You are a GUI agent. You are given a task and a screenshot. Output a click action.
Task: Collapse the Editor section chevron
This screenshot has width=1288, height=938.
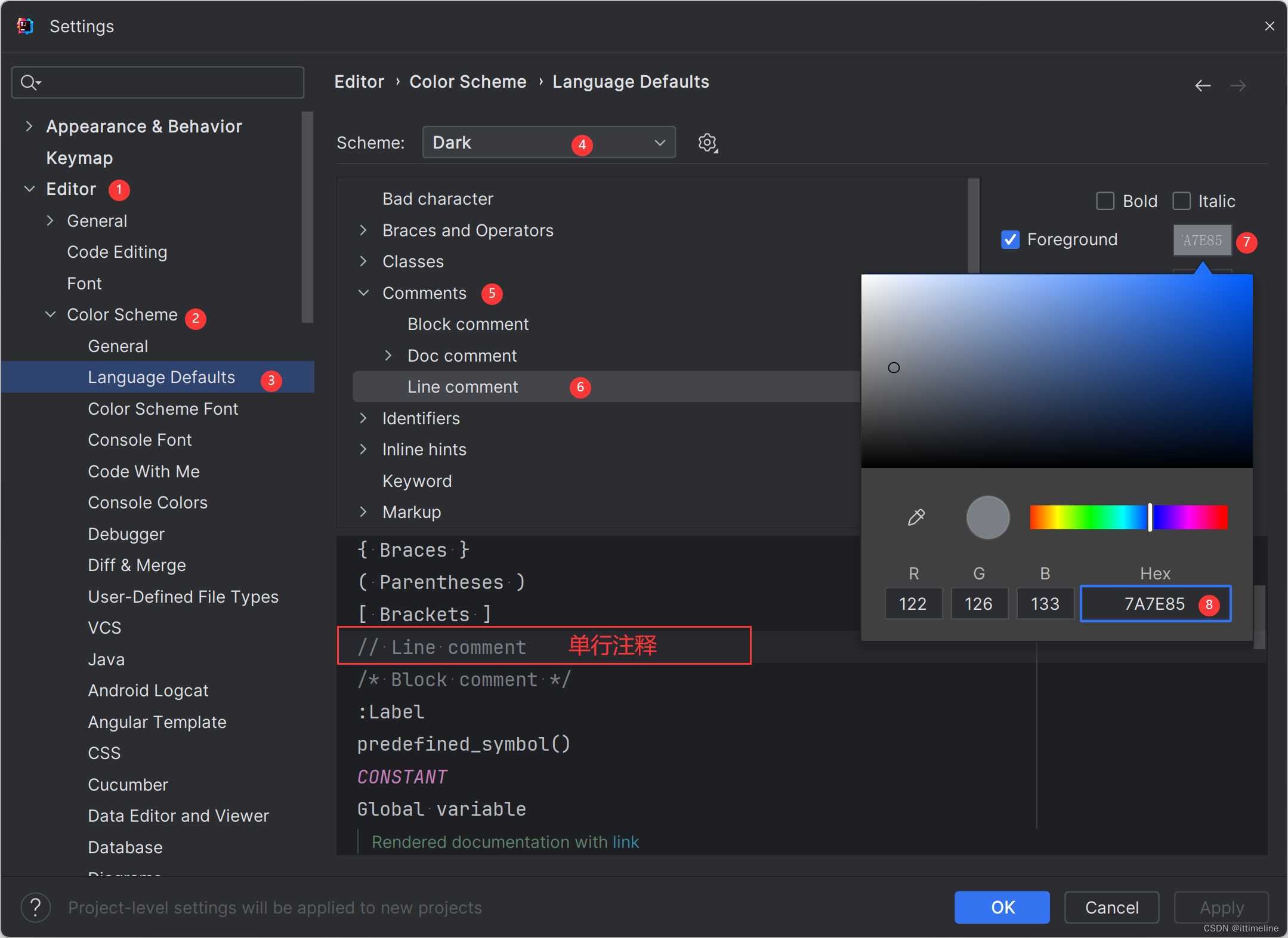29,189
